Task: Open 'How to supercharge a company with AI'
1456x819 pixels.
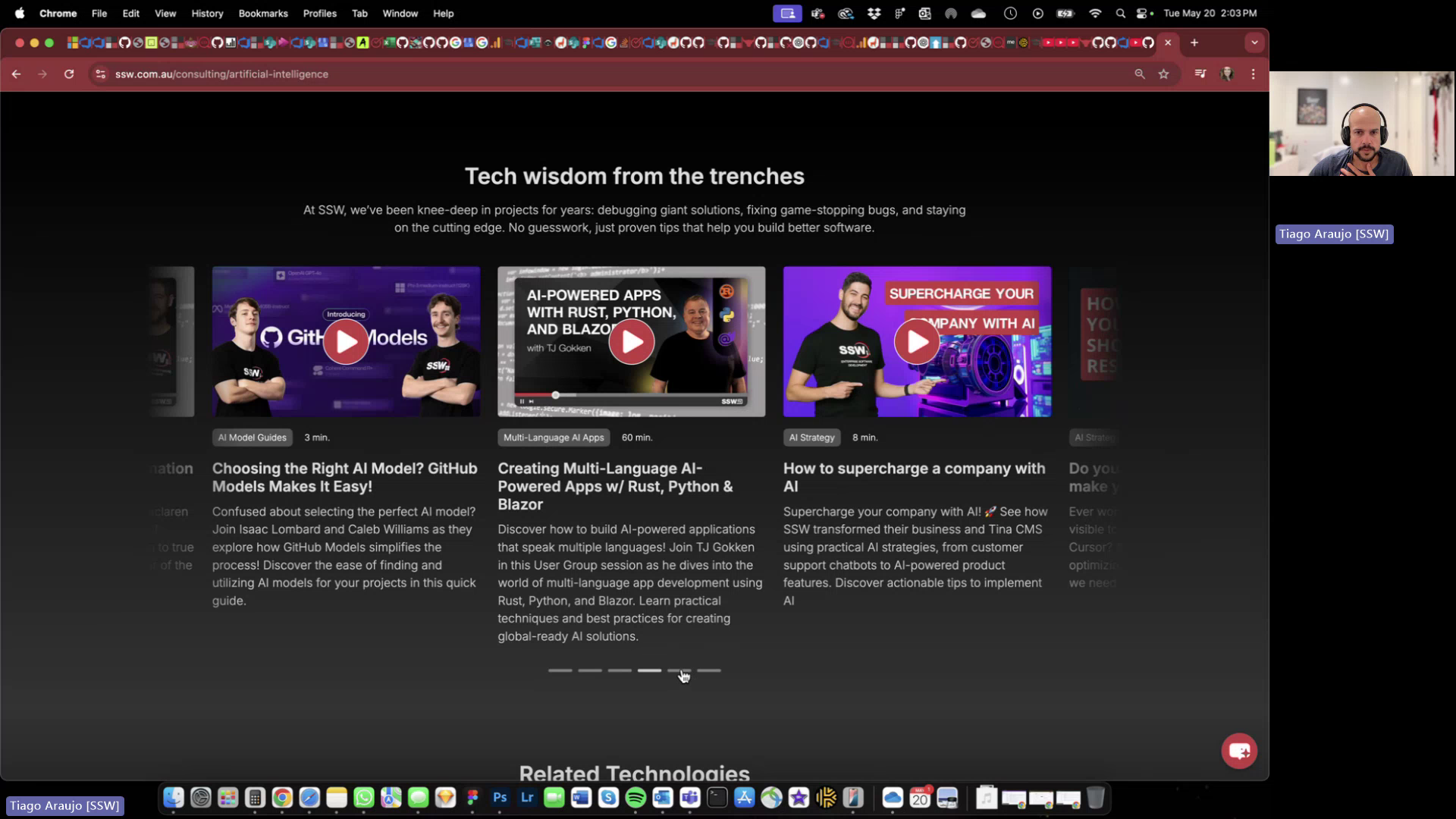Action: [914, 478]
